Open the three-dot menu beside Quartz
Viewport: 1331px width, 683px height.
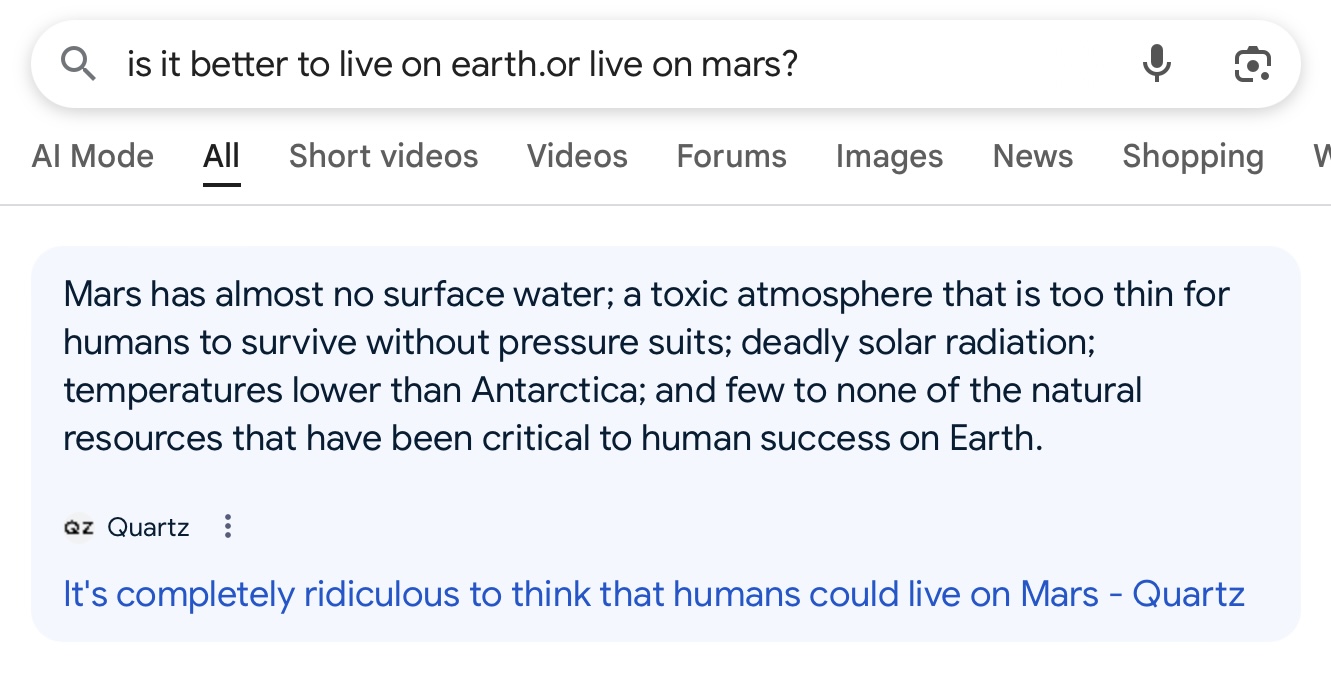click(228, 527)
